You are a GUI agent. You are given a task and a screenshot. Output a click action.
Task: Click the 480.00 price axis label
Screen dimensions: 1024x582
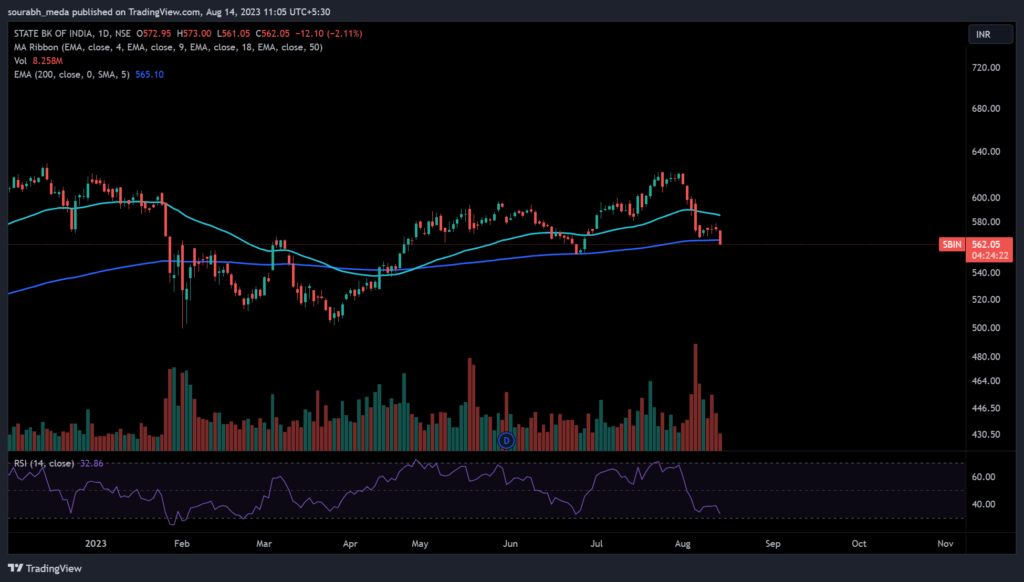pyautogui.click(x=985, y=357)
